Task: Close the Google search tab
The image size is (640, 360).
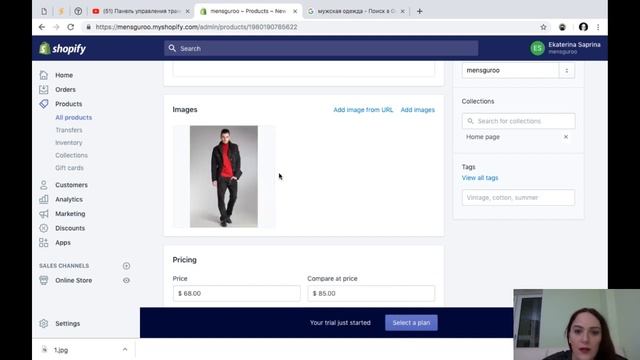Action: pos(402,11)
